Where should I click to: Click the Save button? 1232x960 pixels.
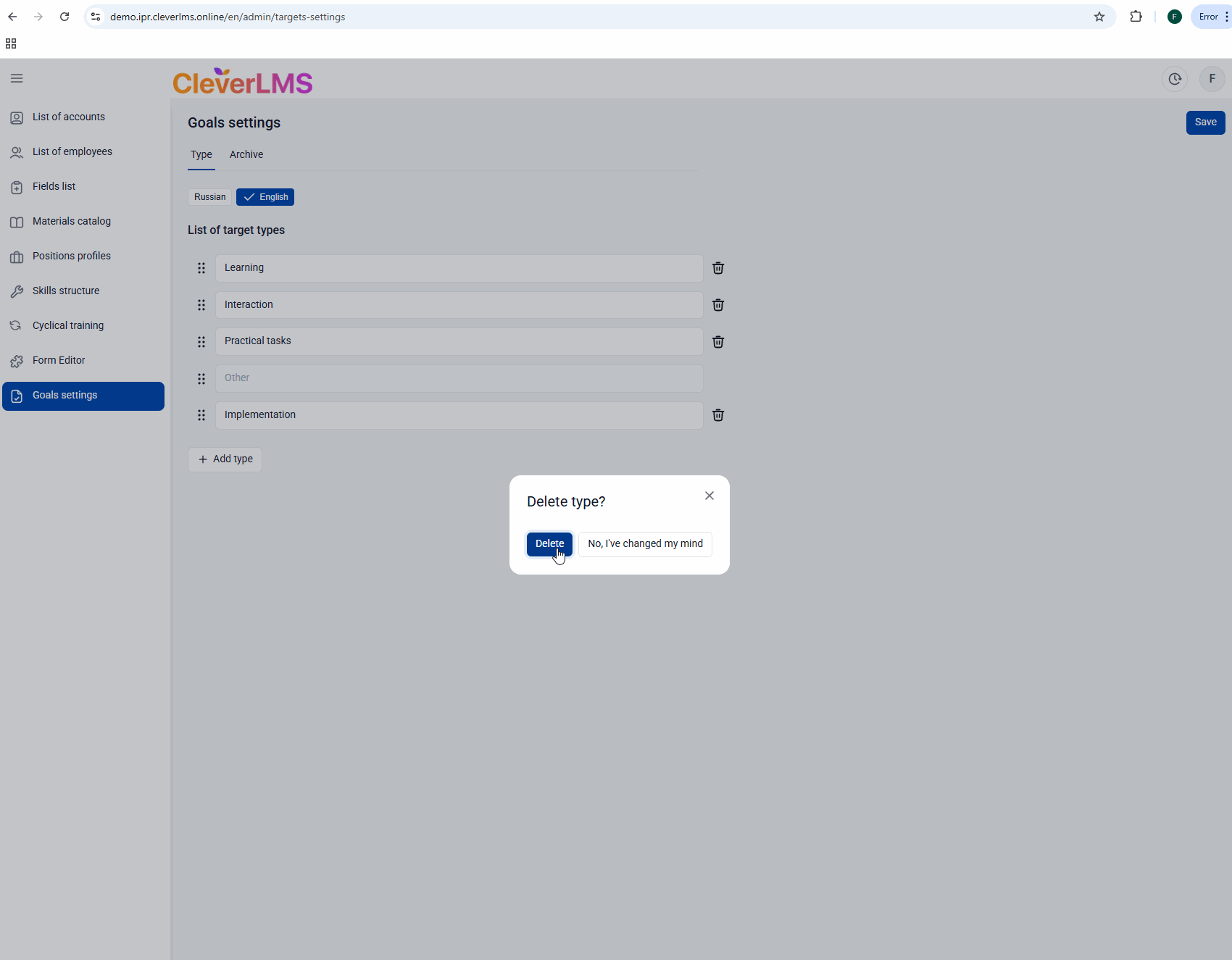tap(1205, 122)
